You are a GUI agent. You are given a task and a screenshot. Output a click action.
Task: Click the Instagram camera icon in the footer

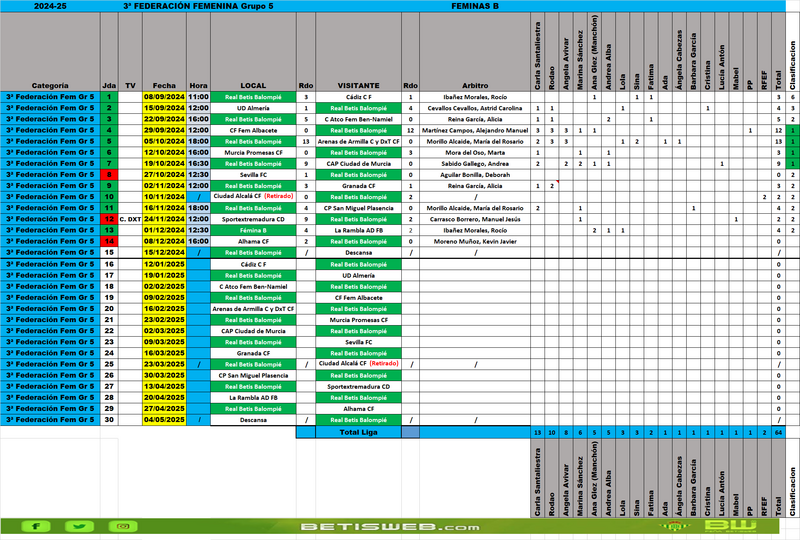pyautogui.click(x=123, y=526)
